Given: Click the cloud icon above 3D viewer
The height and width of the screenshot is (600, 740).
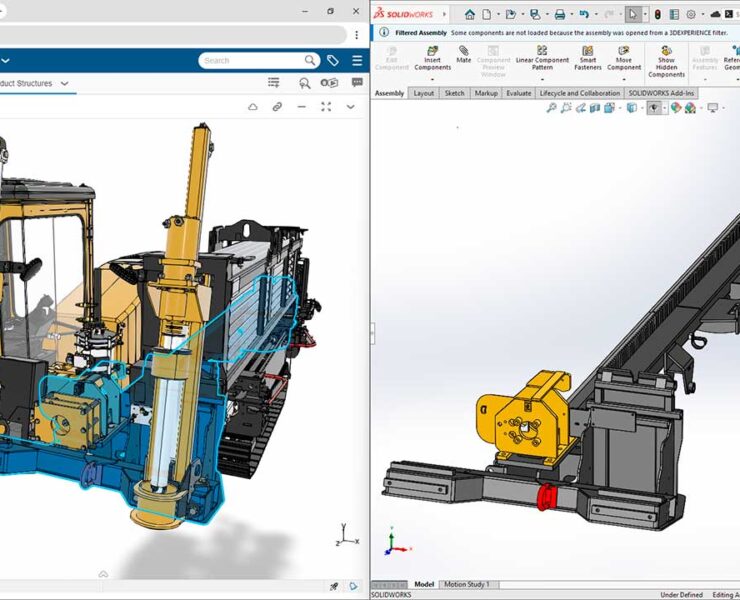Looking at the screenshot, I should [253, 107].
